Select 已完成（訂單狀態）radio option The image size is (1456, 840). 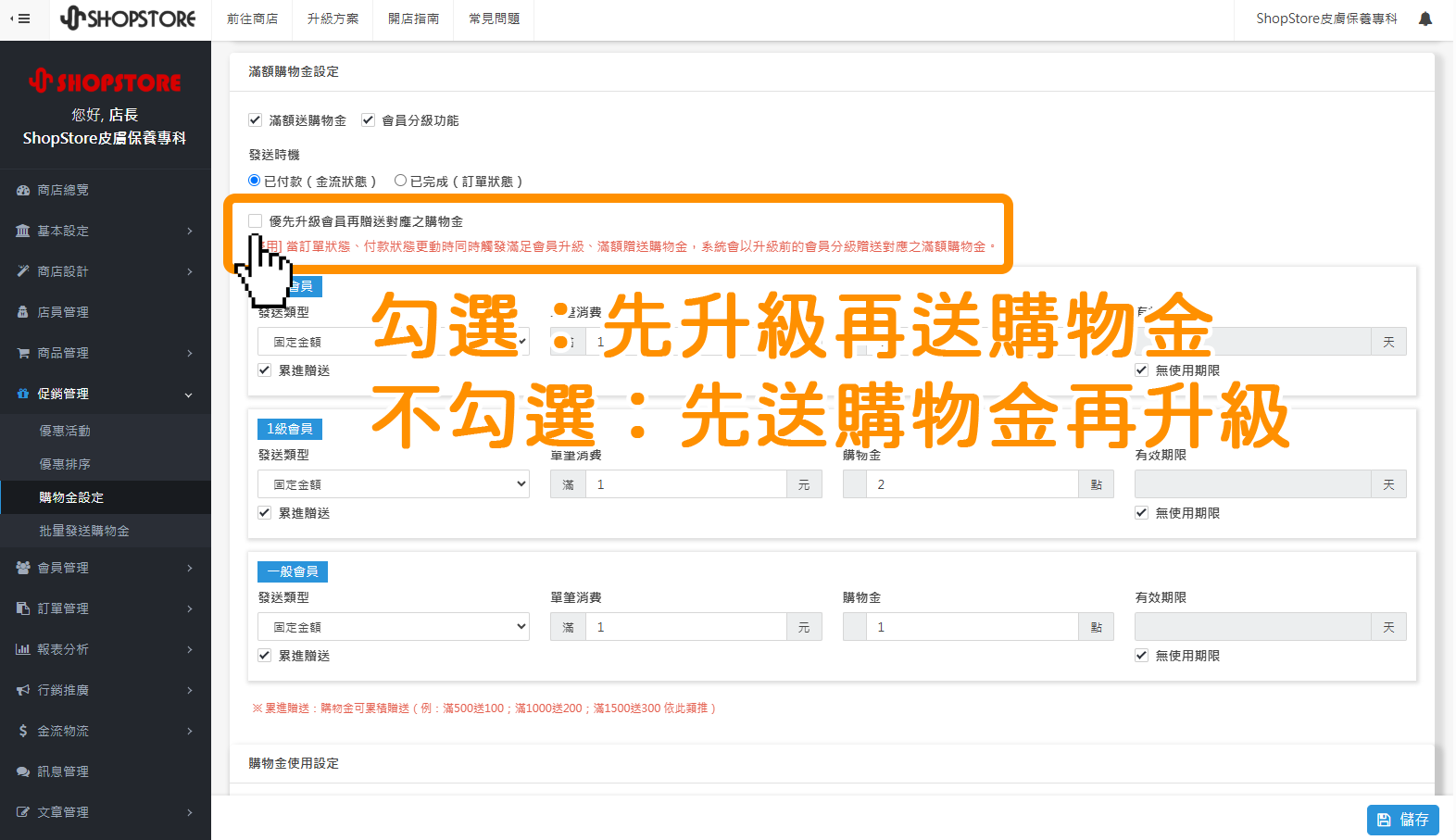point(400,181)
